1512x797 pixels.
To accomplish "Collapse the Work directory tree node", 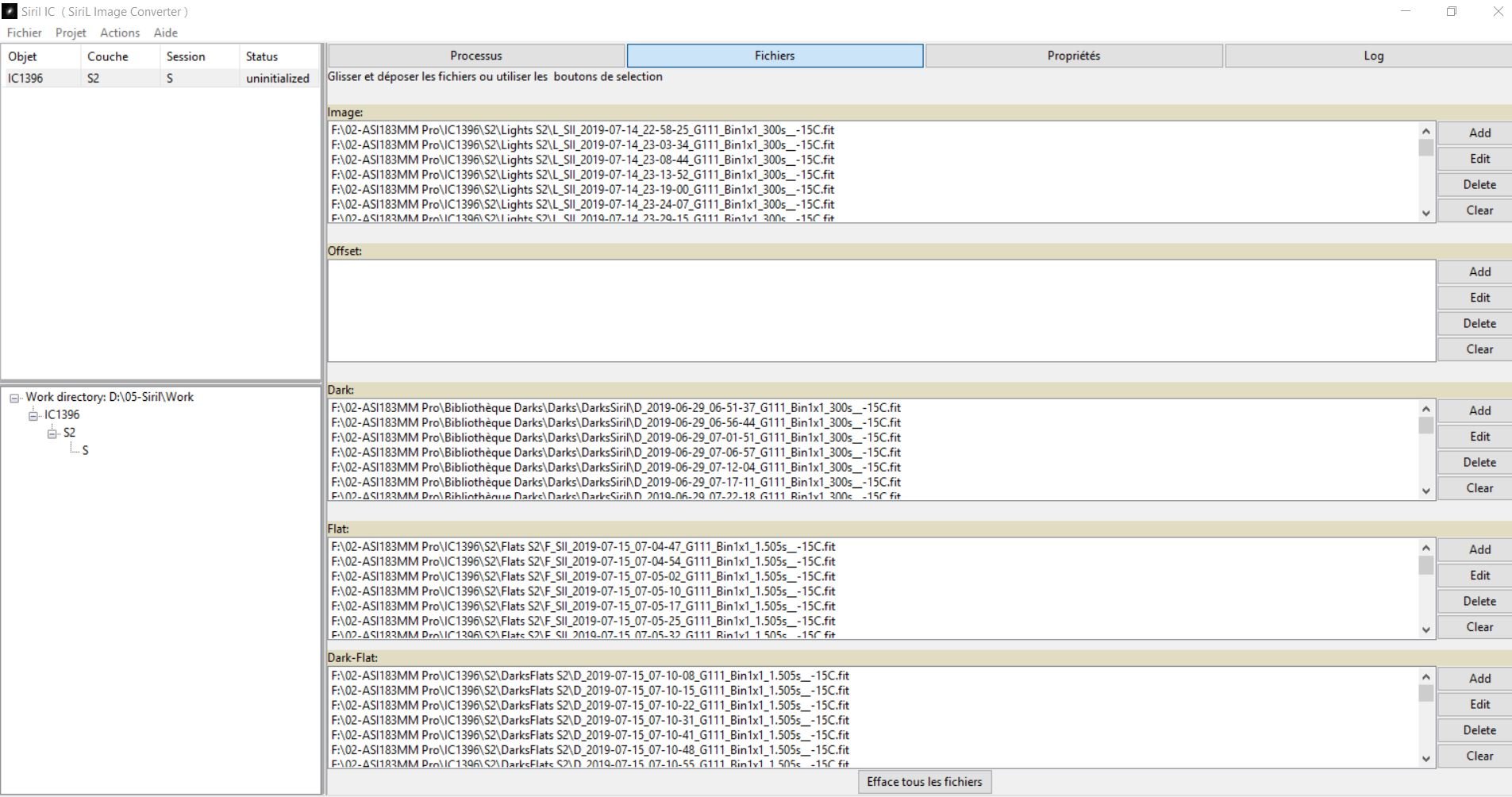I will tap(14, 398).
